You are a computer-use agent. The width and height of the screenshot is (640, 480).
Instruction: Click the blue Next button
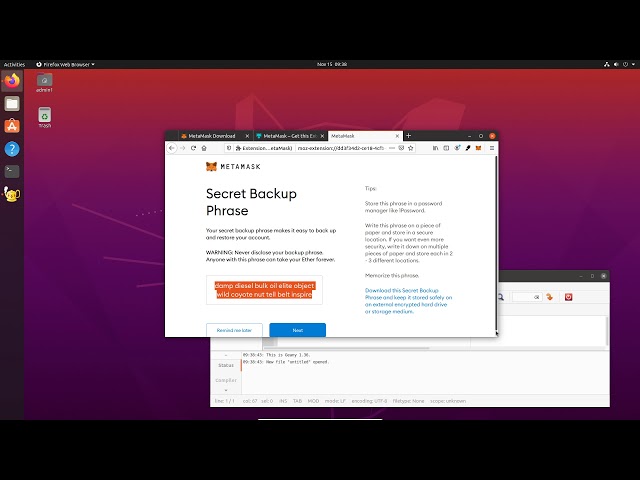(298, 330)
